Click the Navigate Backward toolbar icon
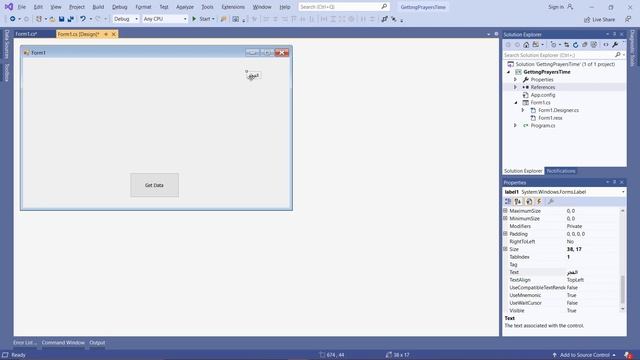 pyautogui.click(x=13, y=19)
